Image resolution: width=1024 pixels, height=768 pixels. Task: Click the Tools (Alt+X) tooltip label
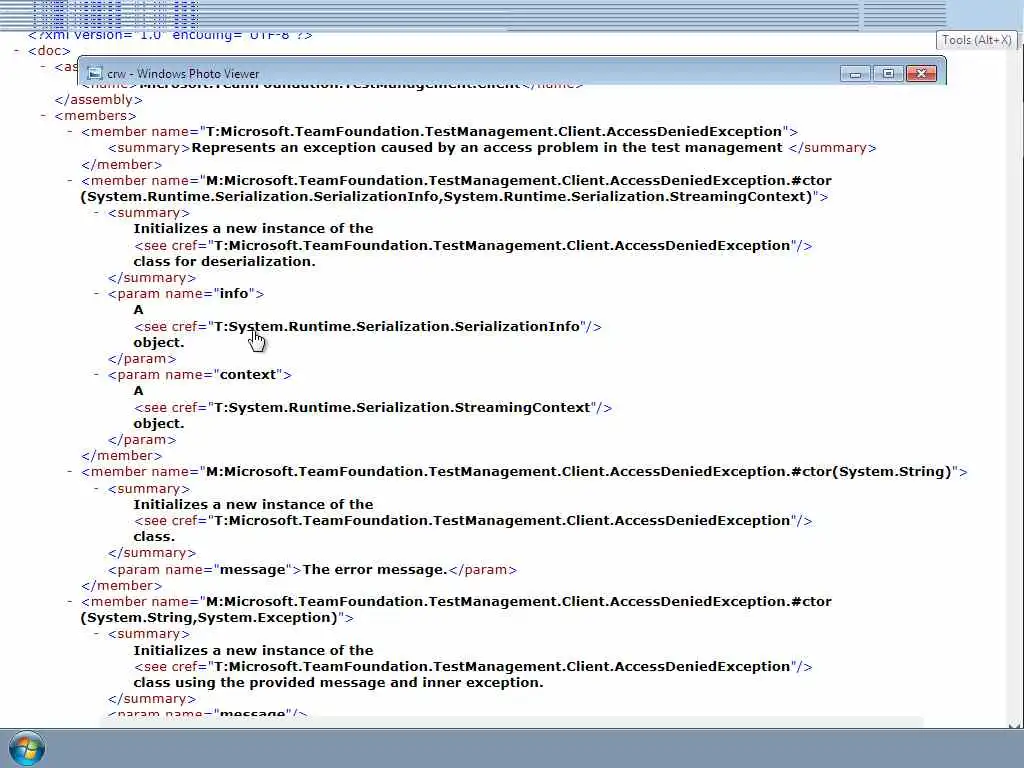pyautogui.click(x=976, y=40)
